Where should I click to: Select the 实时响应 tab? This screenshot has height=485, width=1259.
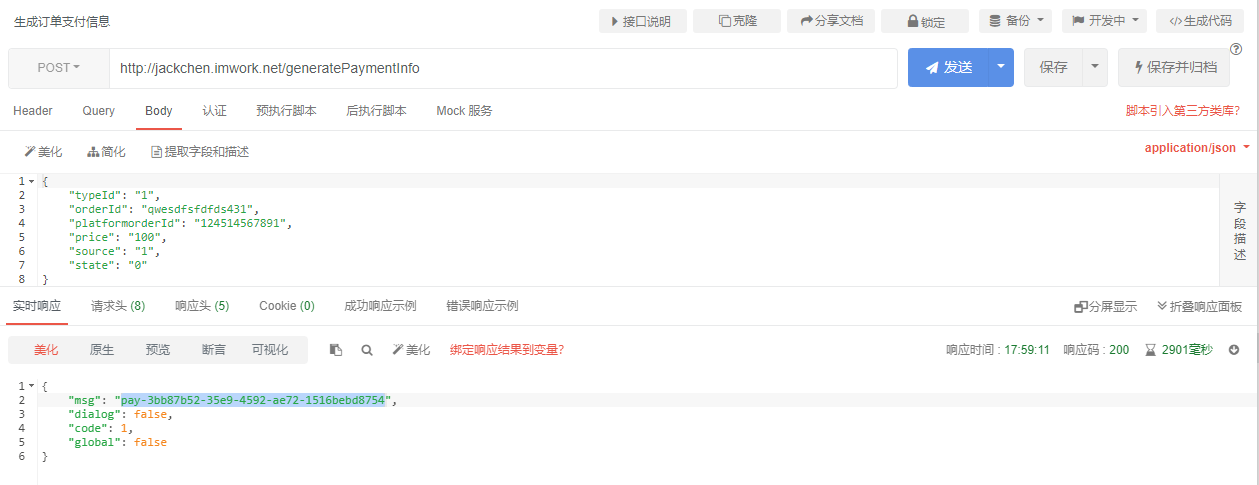coord(37,306)
